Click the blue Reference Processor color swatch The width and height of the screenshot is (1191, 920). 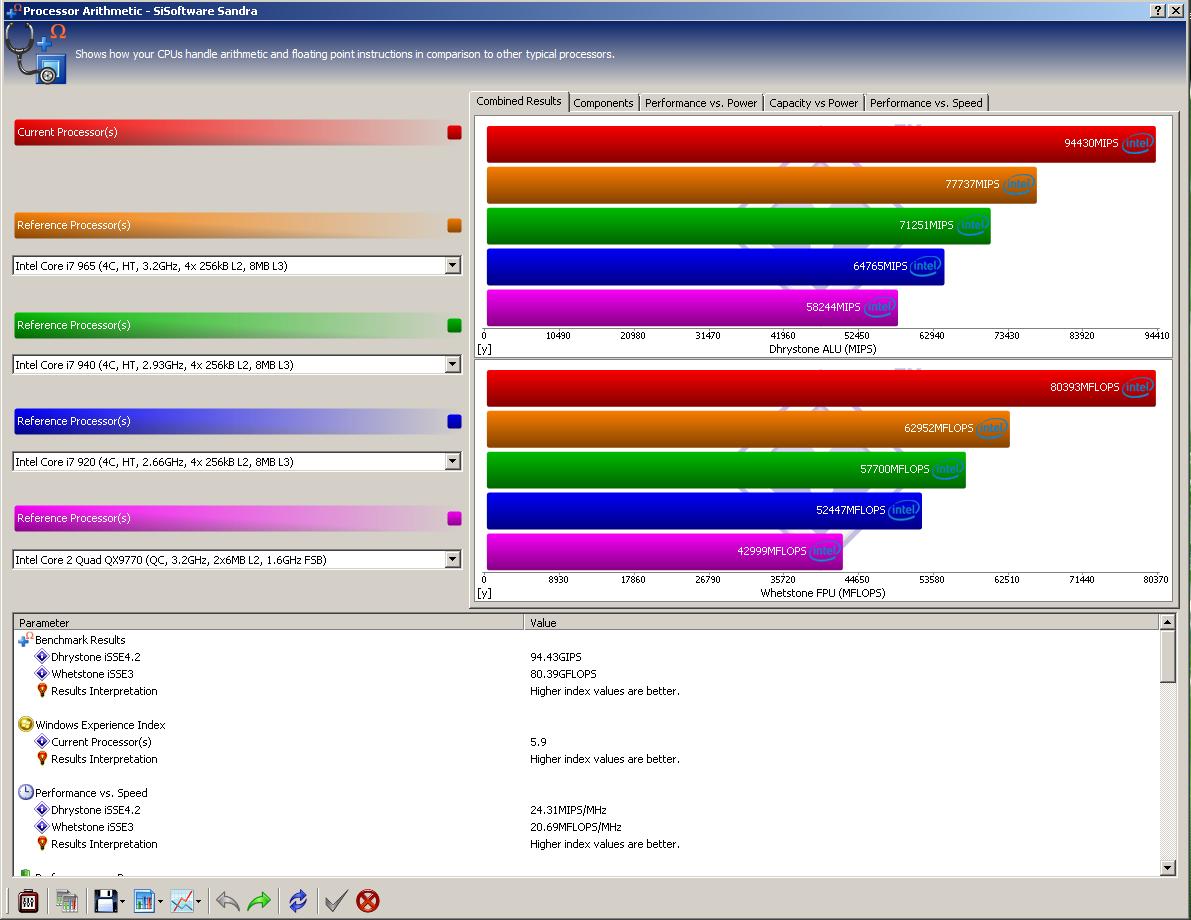tap(454, 421)
